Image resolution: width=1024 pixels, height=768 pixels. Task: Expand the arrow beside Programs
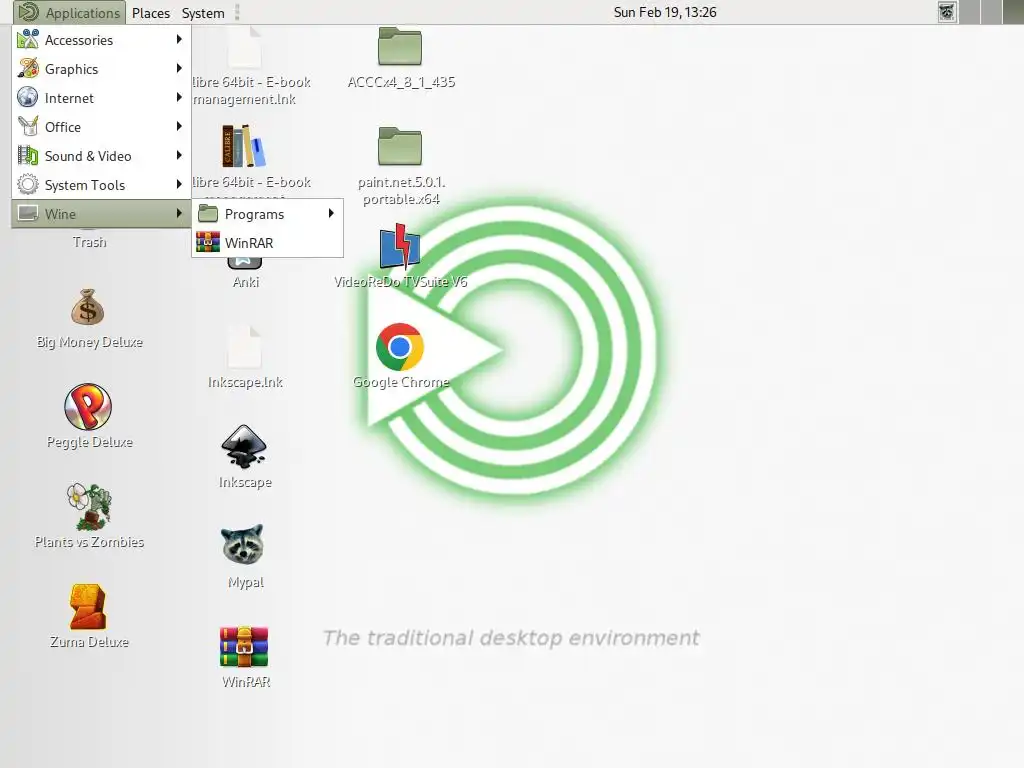(x=331, y=213)
